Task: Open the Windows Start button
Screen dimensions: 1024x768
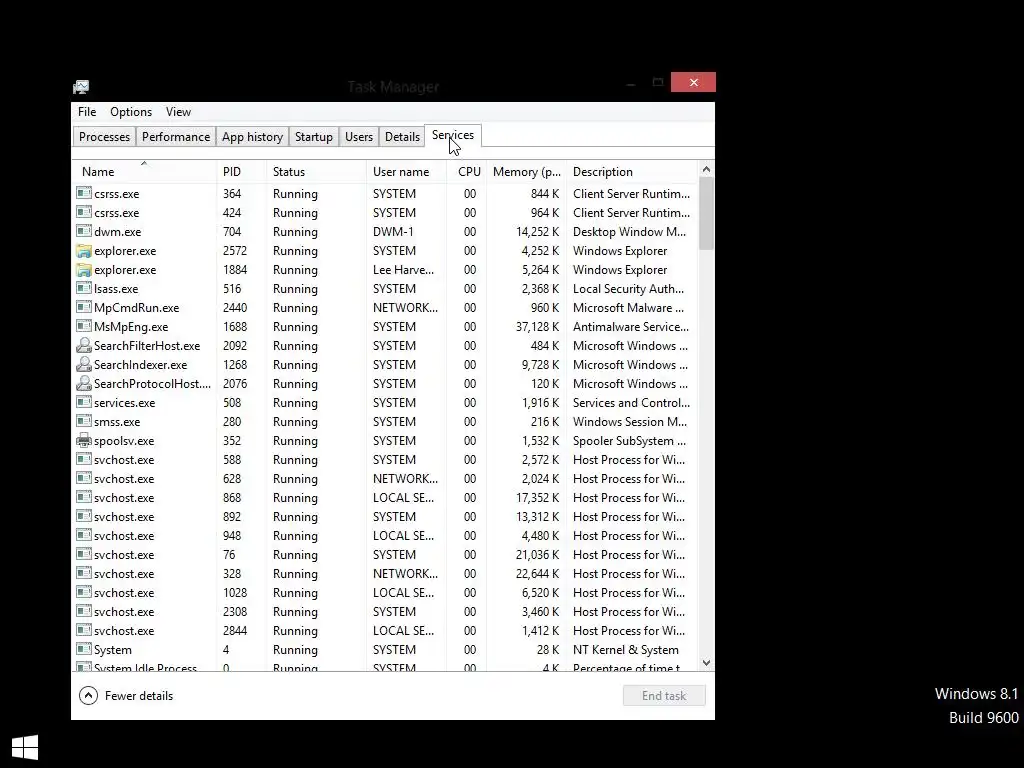Action: click(x=25, y=747)
